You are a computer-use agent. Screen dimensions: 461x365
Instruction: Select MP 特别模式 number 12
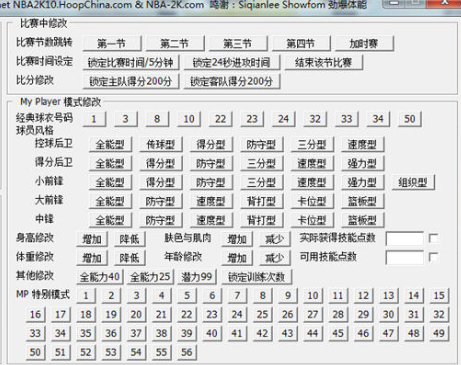[x=363, y=296]
